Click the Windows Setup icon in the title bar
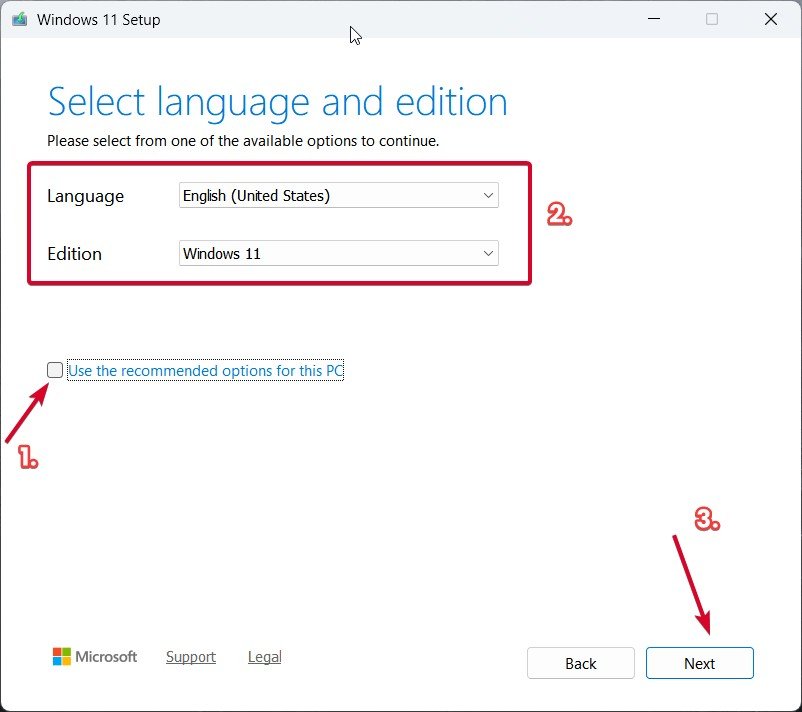Screen dimensions: 802x712 tap(21, 18)
